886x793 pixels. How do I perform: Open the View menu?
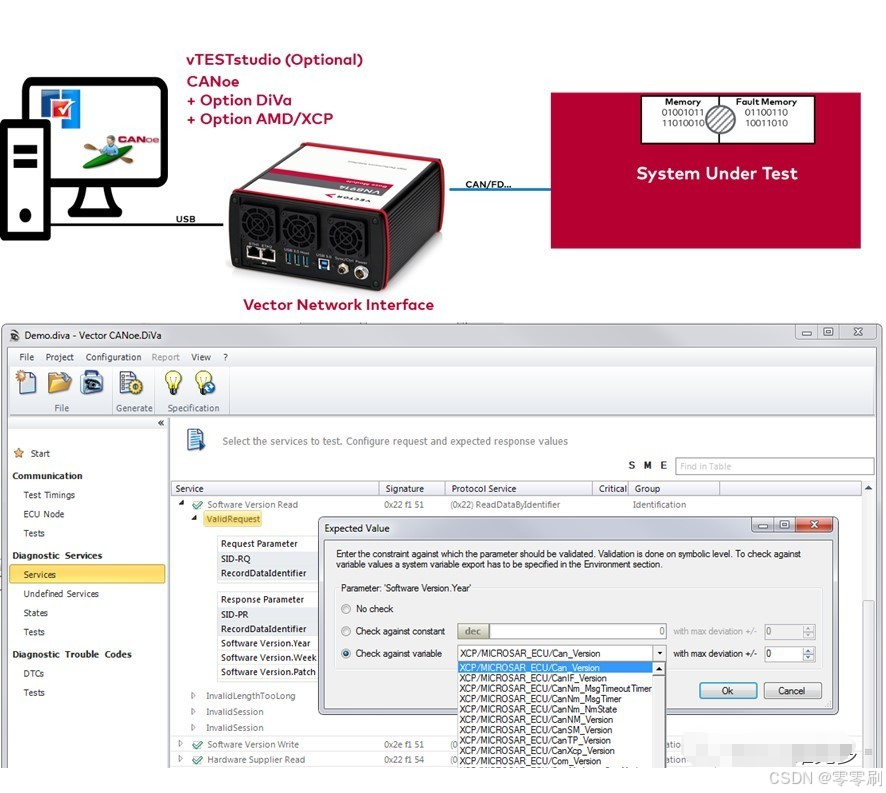(x=201, y=357)
